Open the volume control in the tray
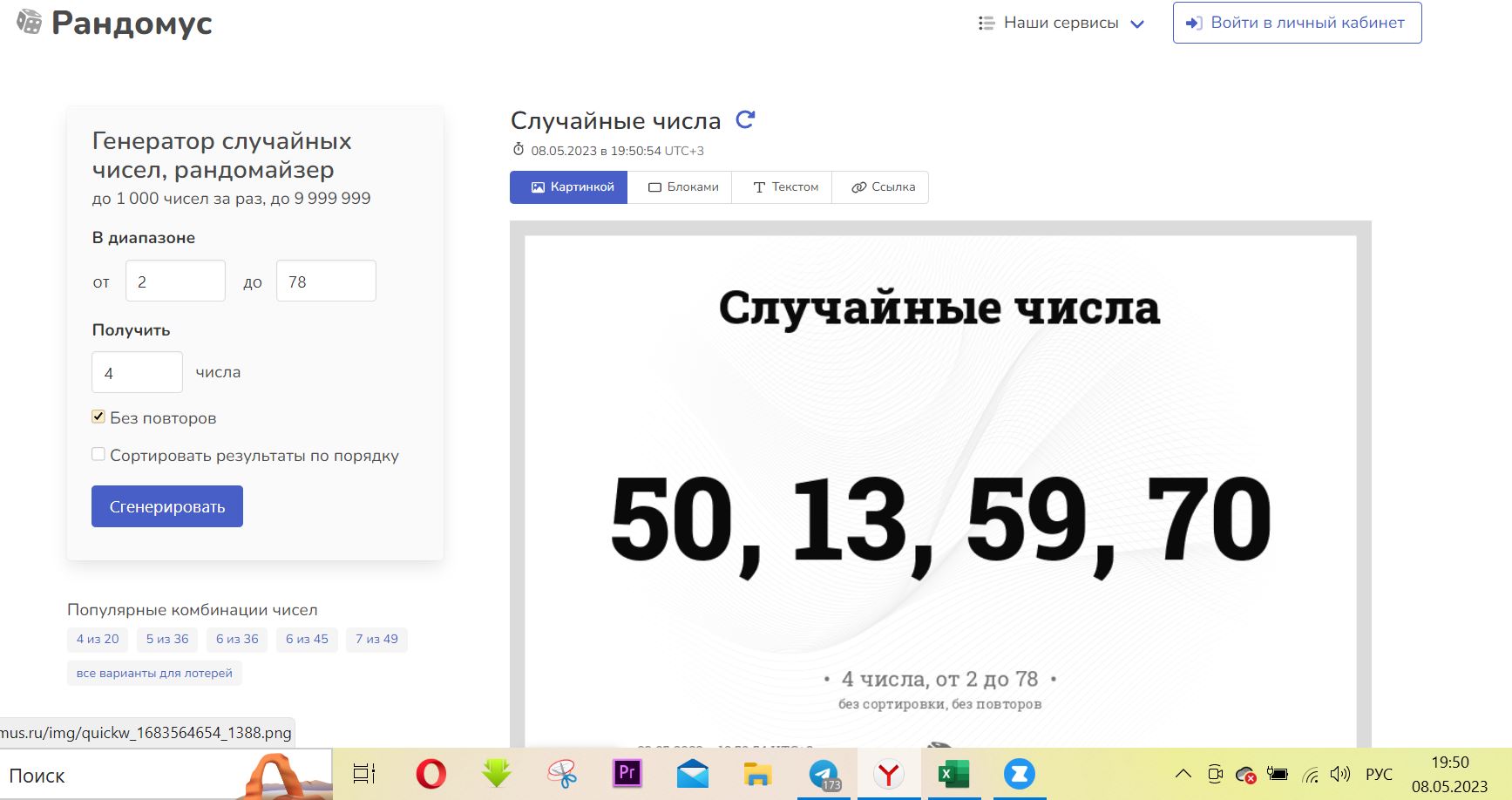Screen dimensions: 1512x800 pyautogui.click(x=1340, y=774)
